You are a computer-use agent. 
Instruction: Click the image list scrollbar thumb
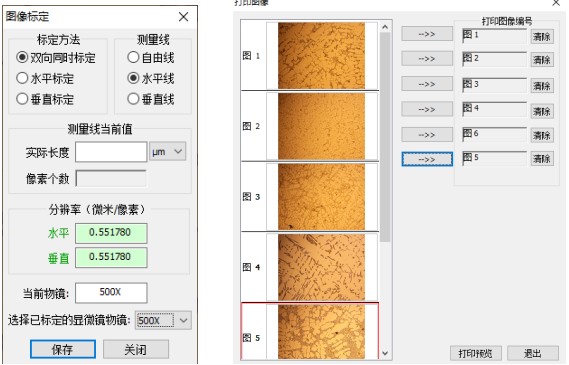click(385, 137)
